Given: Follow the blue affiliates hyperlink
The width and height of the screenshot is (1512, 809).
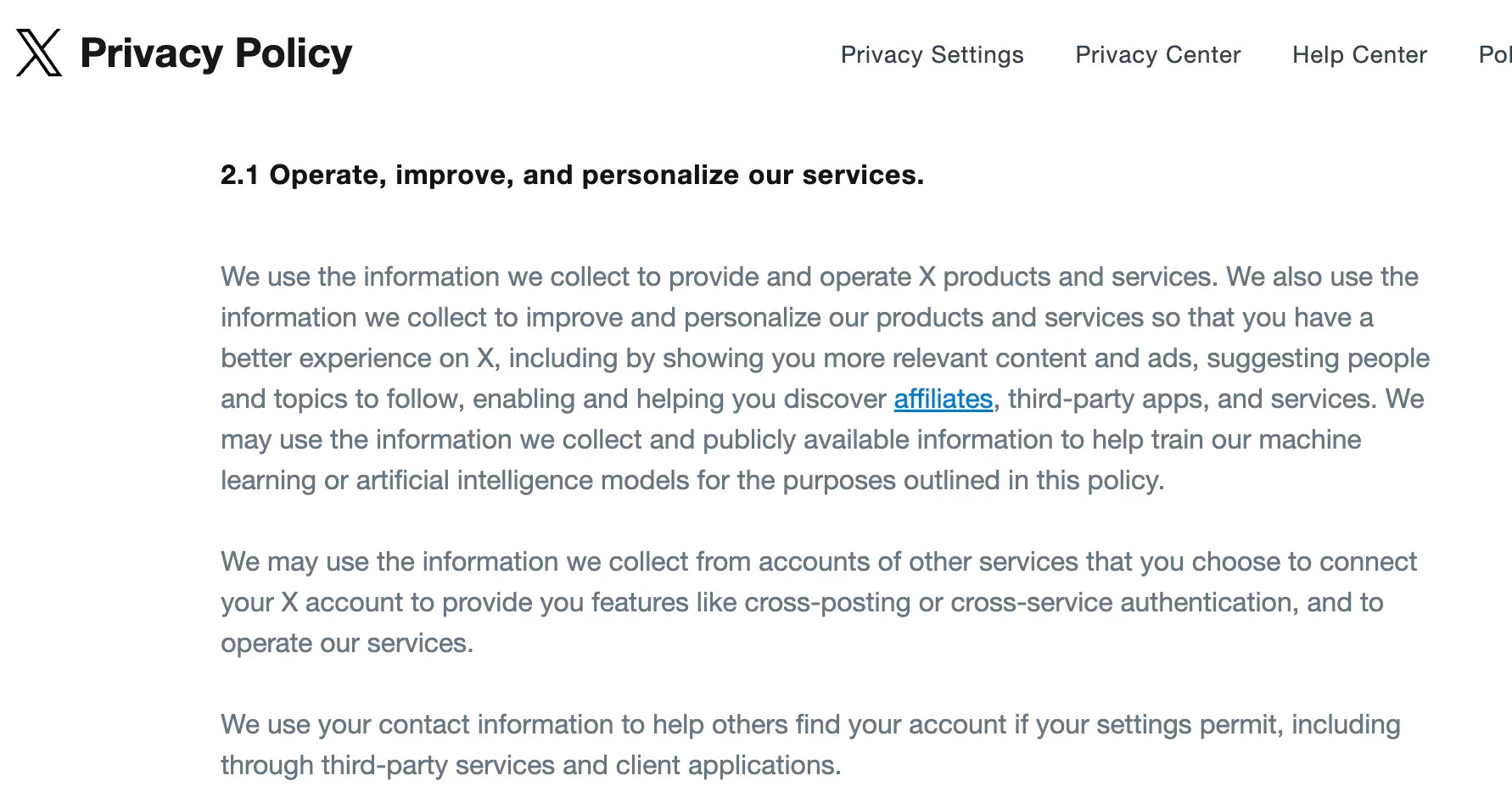Looking at the screenshot, I should click(943, 399).
